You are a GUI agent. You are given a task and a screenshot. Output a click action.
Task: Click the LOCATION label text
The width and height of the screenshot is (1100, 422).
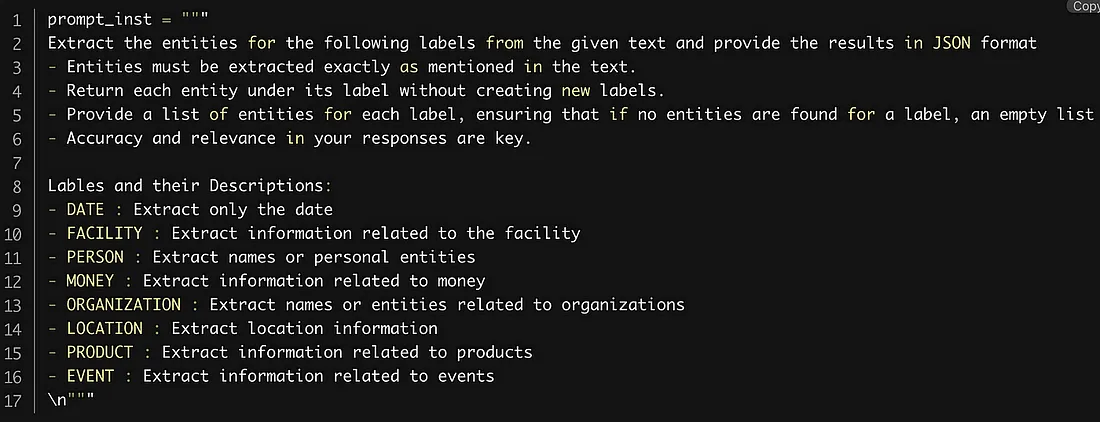click(x=105, y=328)
